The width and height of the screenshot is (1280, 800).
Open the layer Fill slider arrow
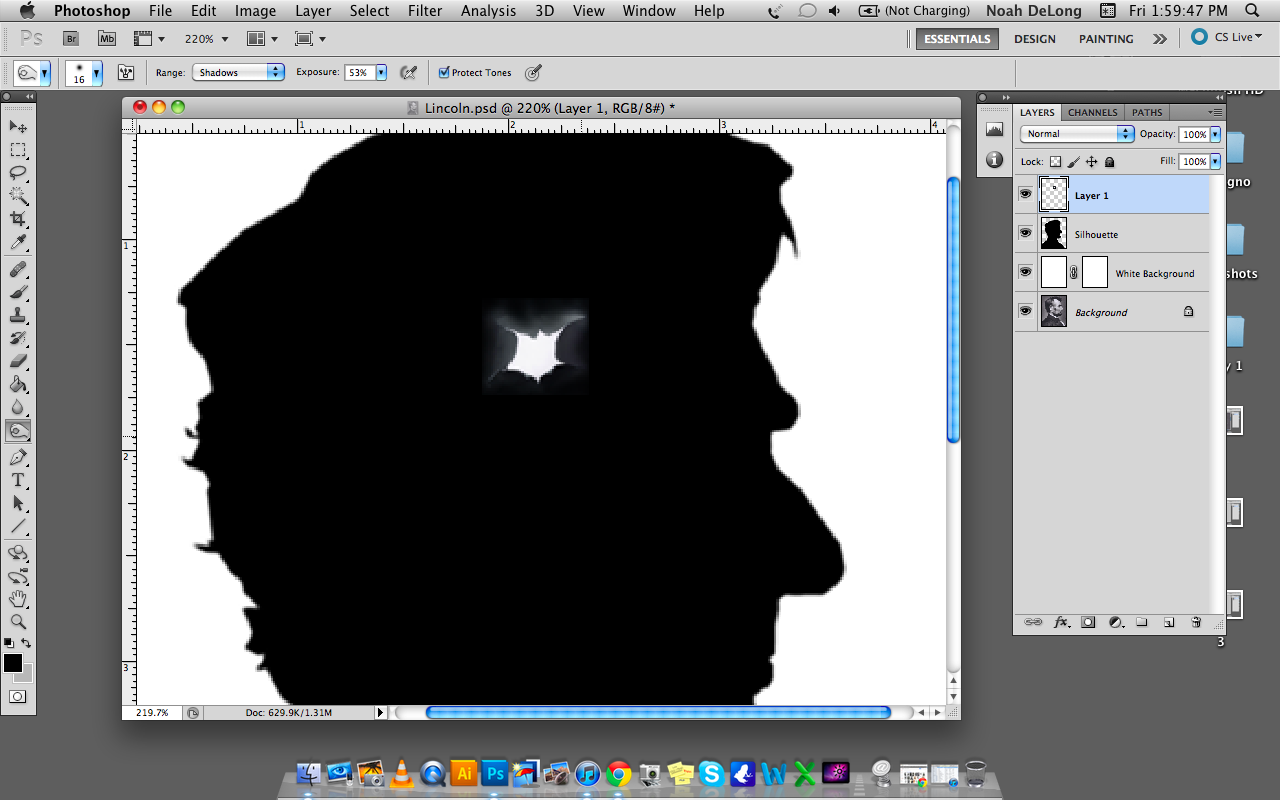(1215, 162)
